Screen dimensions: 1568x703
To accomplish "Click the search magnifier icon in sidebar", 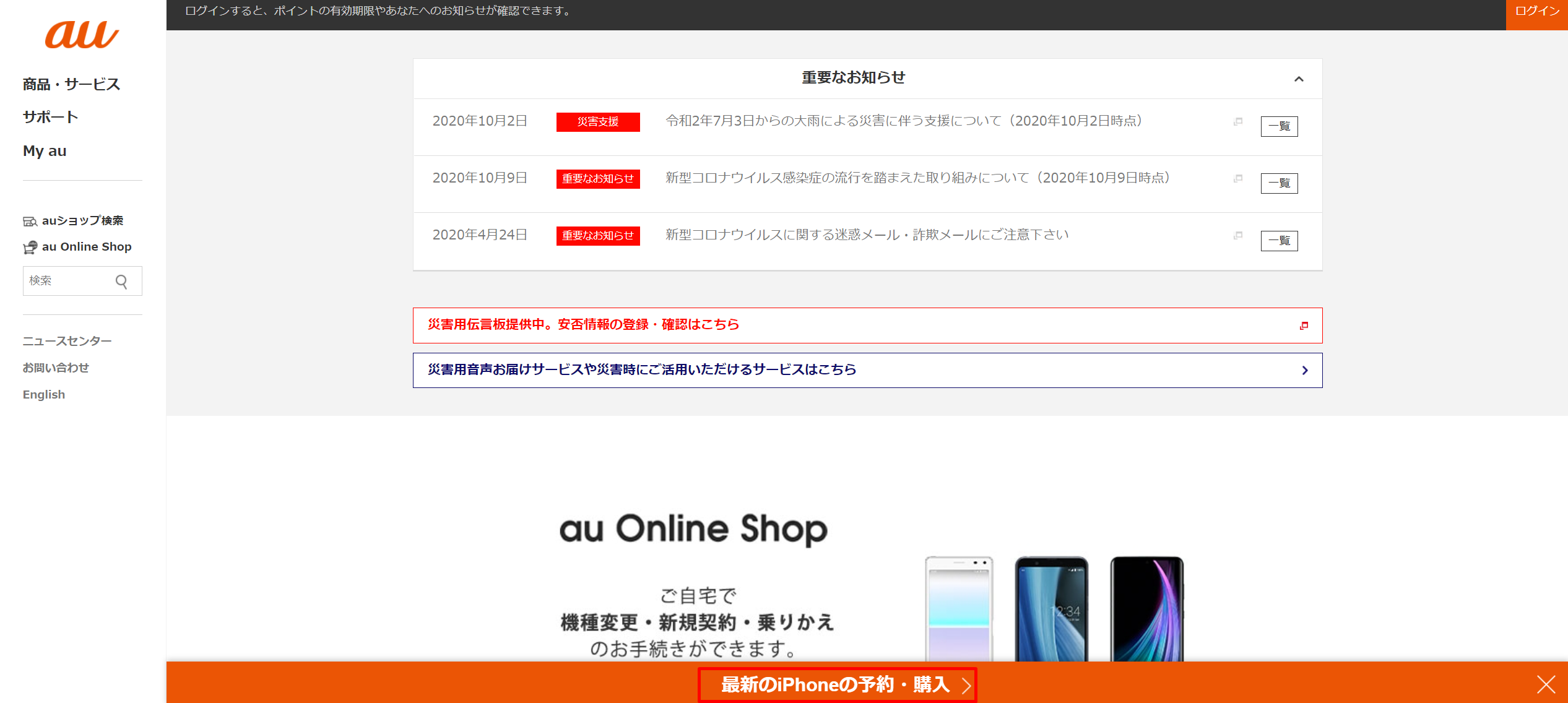I will 121,282.
